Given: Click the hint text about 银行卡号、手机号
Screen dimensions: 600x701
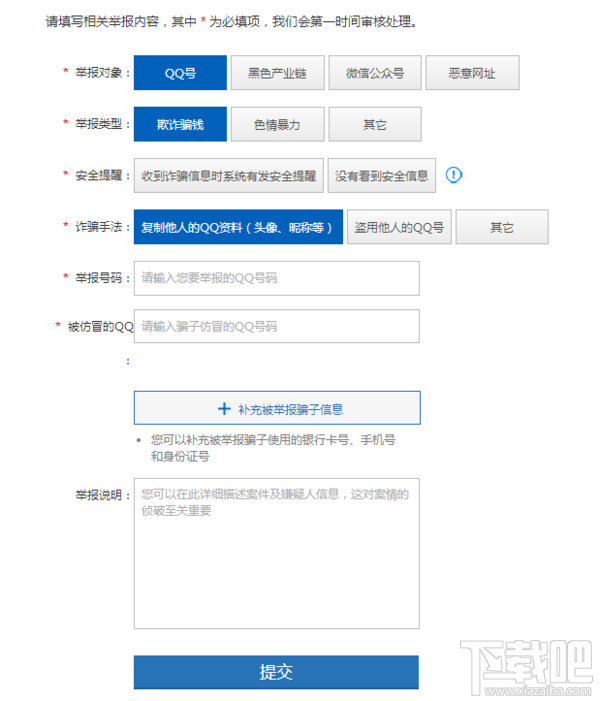Looking at the screenshot, I should [x=273, y=448].
